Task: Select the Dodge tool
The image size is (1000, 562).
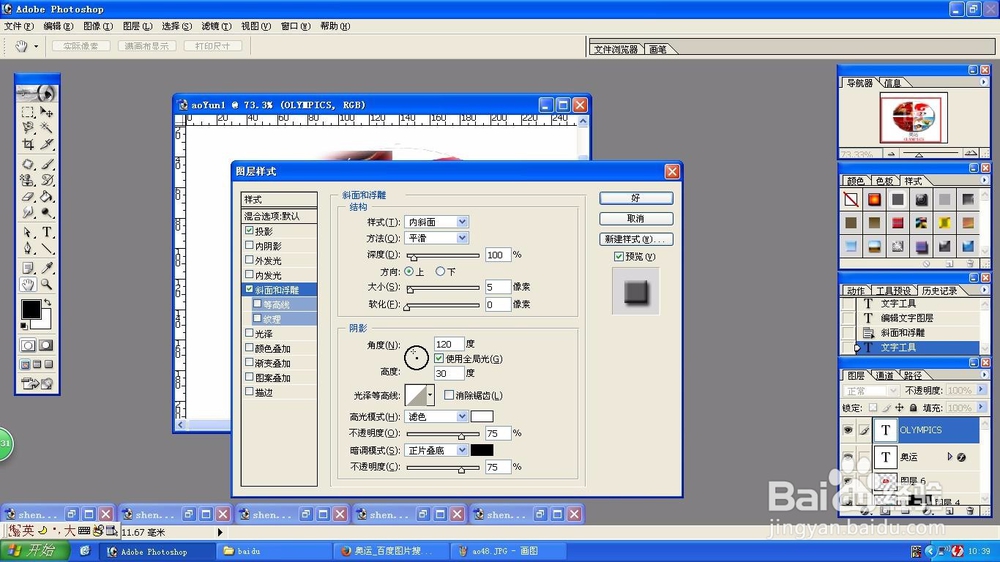Action: pyautogui.click(x=47, y=212)
